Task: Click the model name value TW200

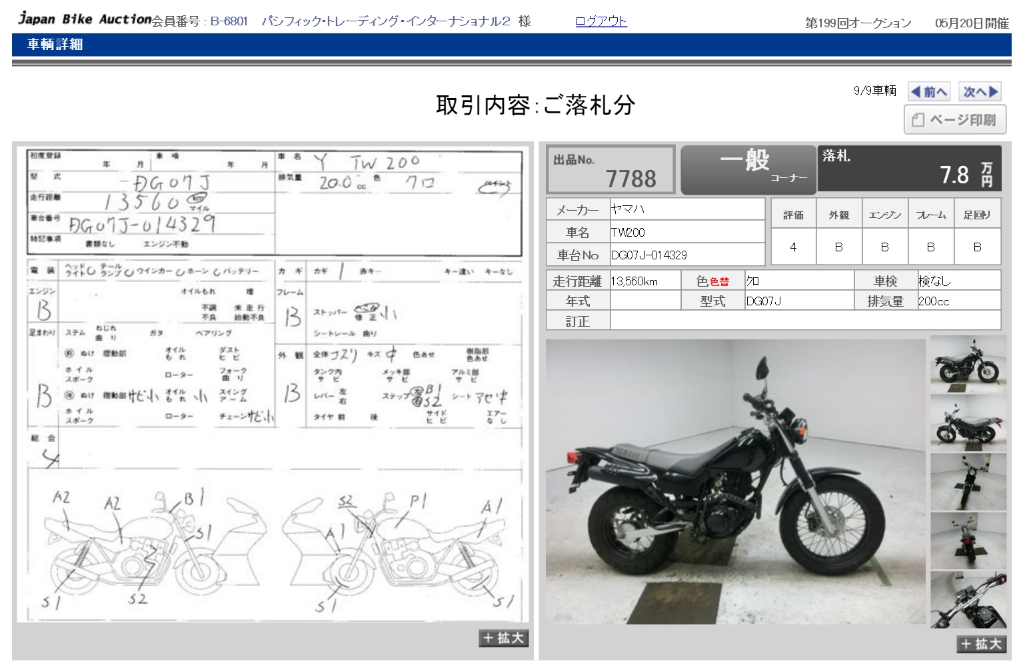Action: pos(628,232)
